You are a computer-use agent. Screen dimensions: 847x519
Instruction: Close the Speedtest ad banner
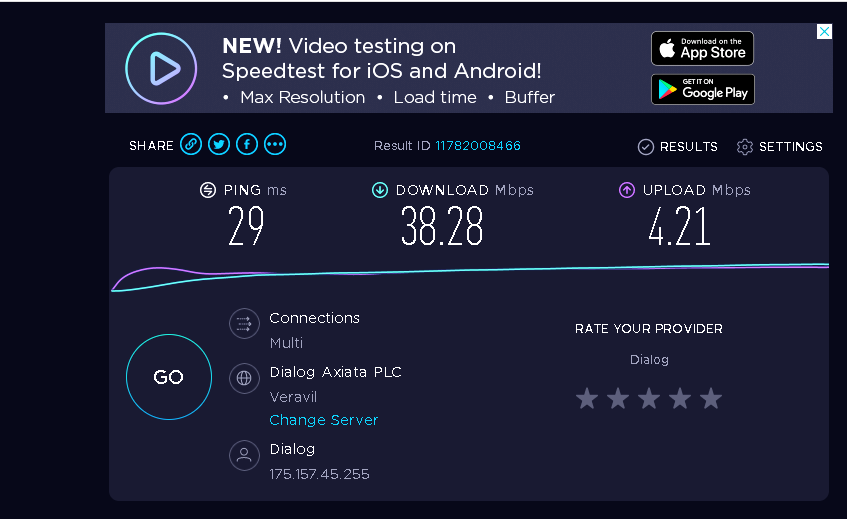tap(824, 31)
